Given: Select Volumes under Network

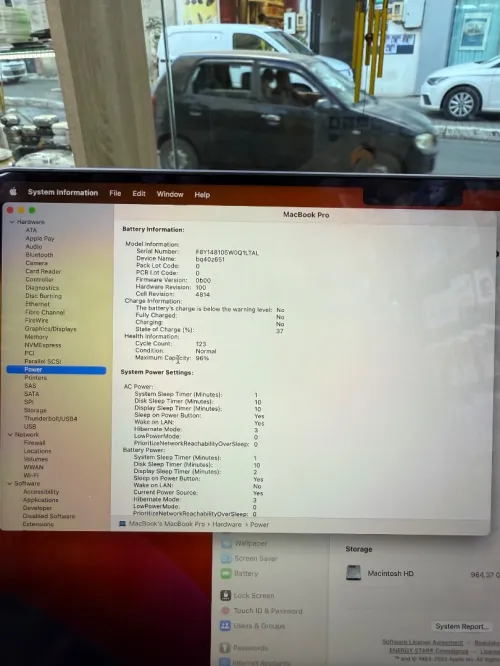Looking at the screenshot, I should [x=36, y=459].
